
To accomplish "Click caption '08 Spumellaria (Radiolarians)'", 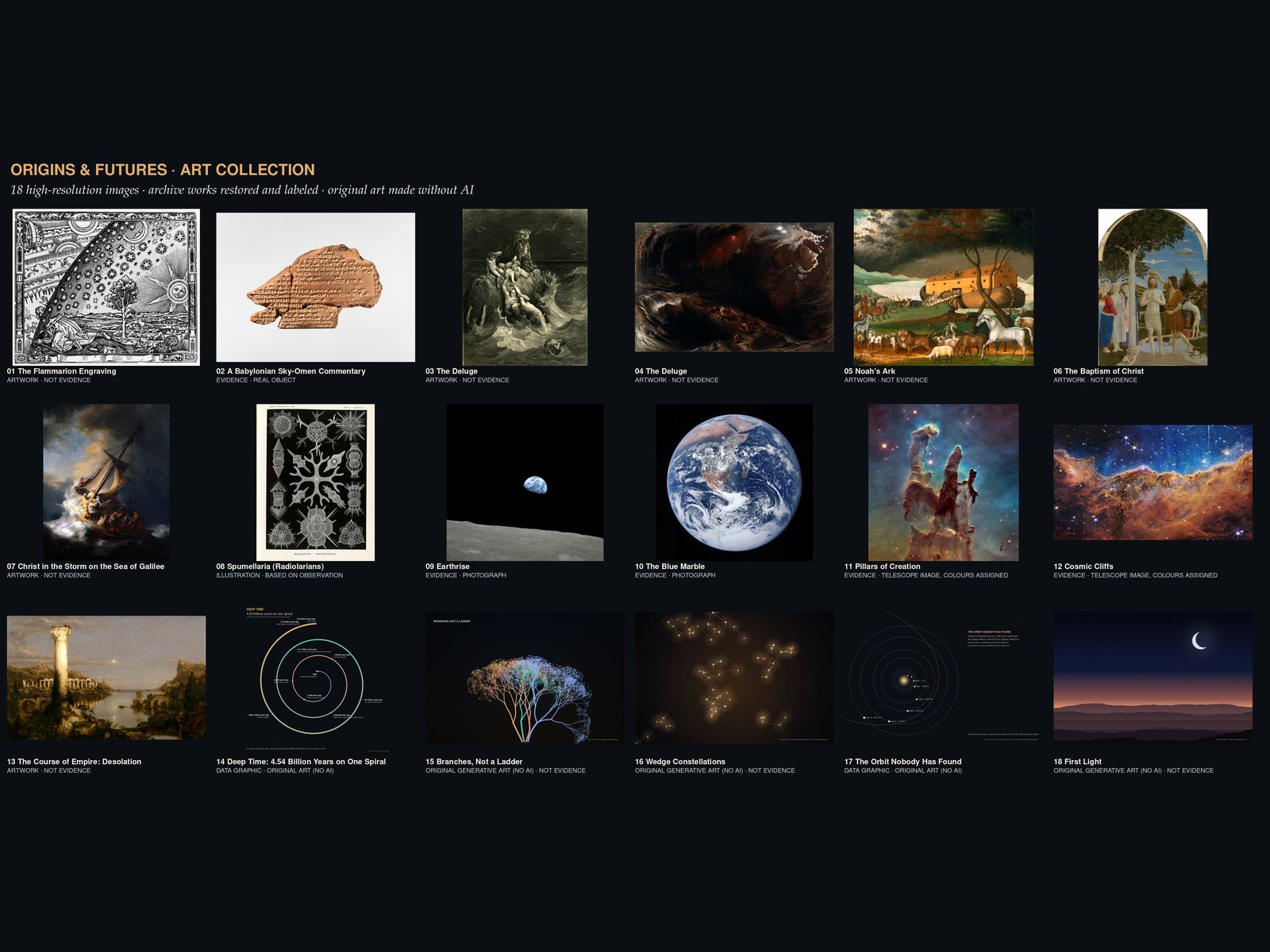I will 270,566.
